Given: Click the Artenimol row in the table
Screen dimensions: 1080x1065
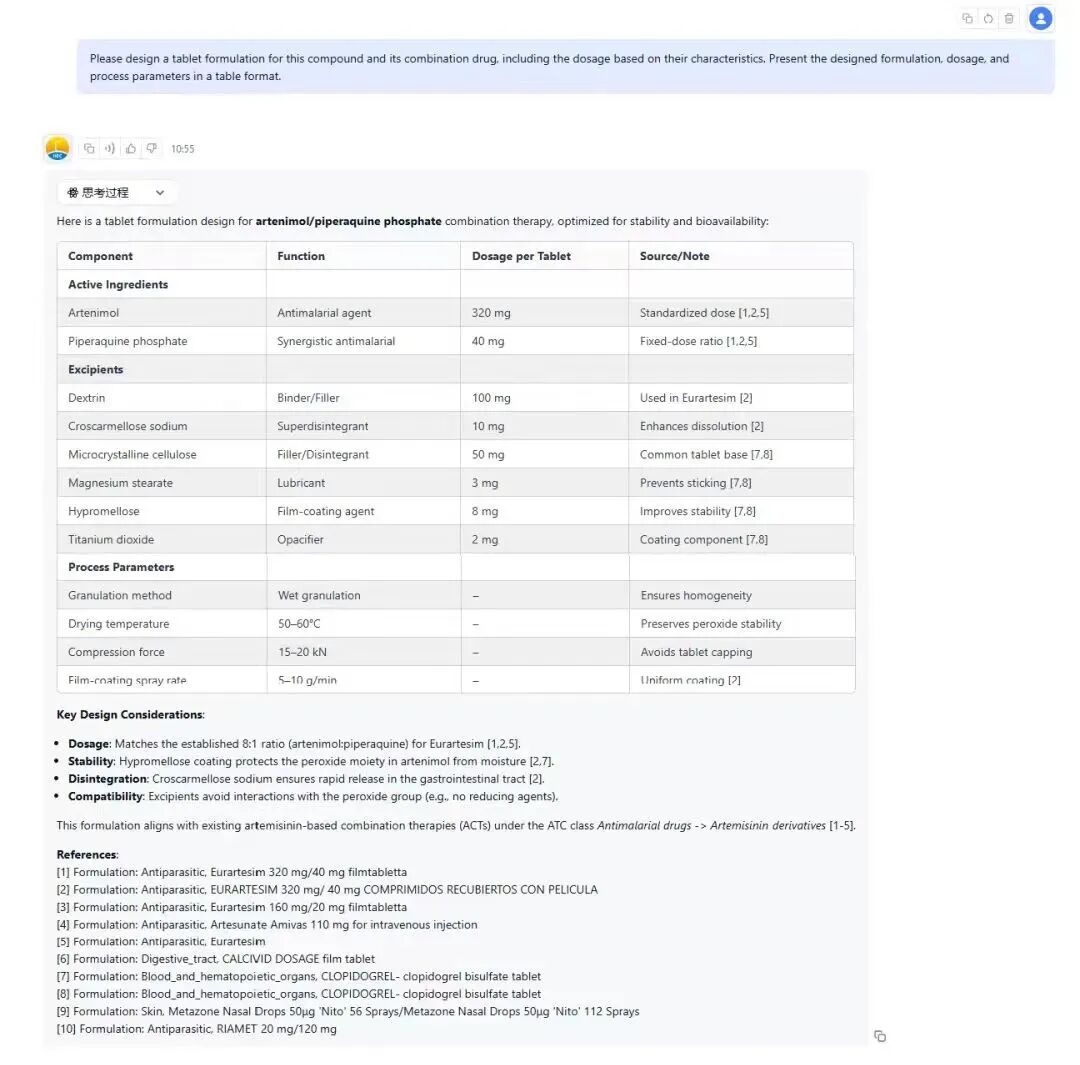Looking at the screenshot, I should (x=93, y=313).
